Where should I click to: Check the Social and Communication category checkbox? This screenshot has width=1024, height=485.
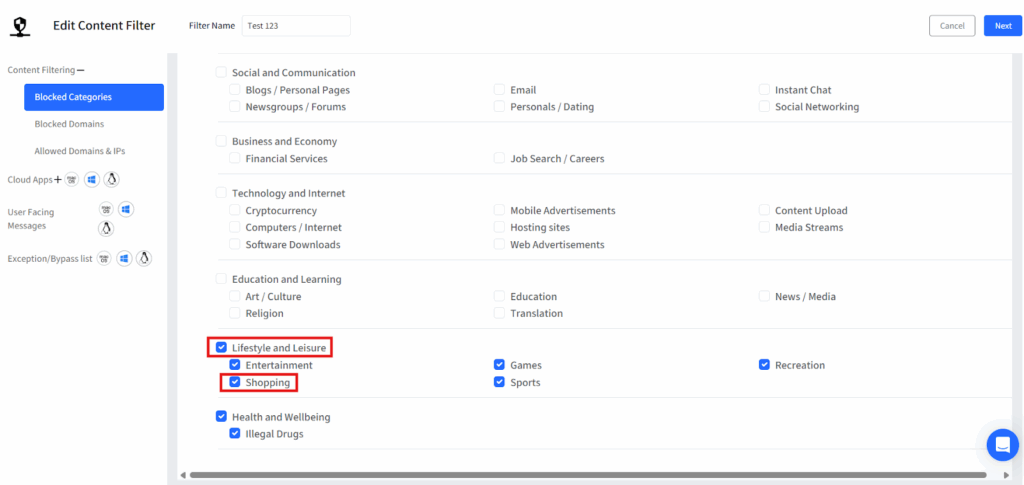click(x=221, y=72)
